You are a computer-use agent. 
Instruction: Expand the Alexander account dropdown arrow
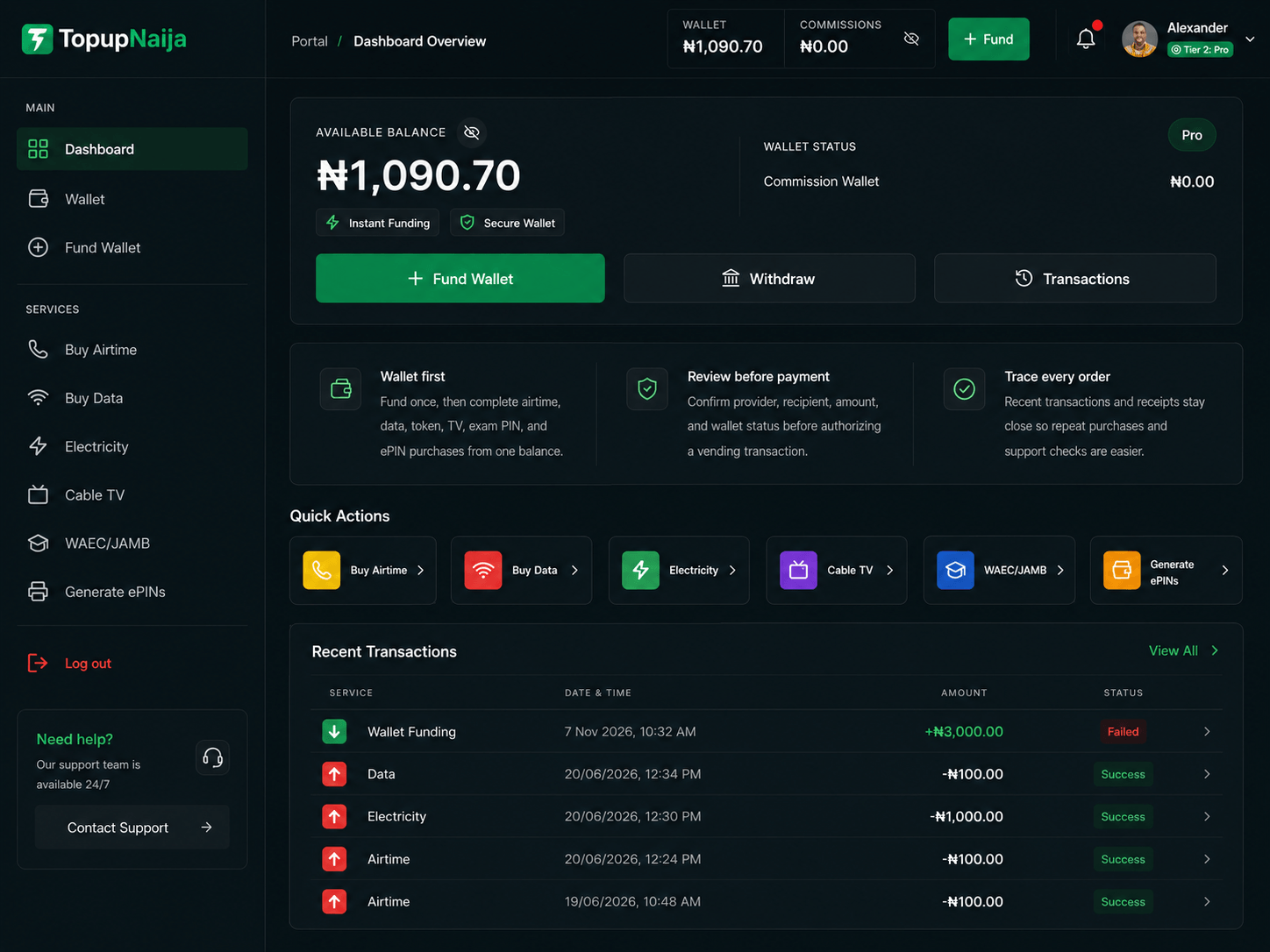tap(1250, 39)
